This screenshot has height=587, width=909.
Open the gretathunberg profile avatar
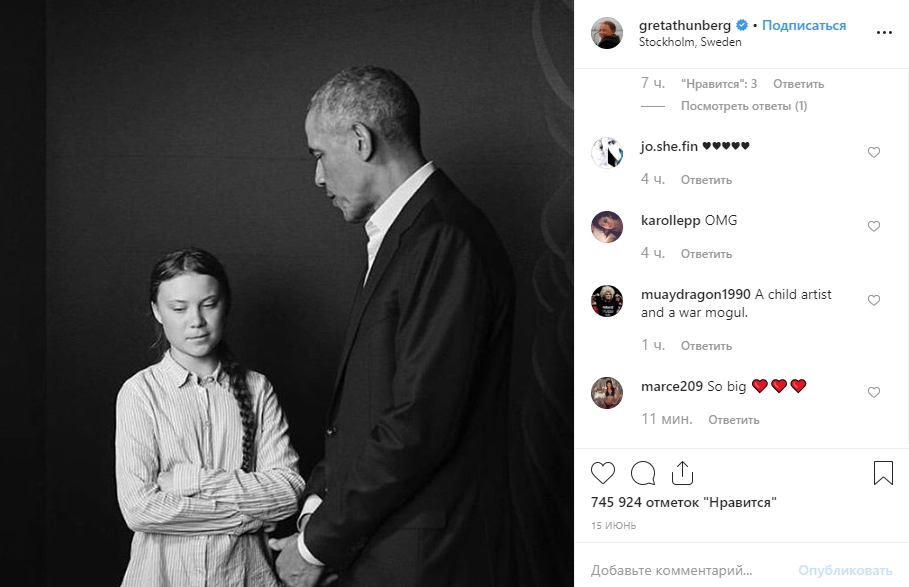tap(607, 33)
